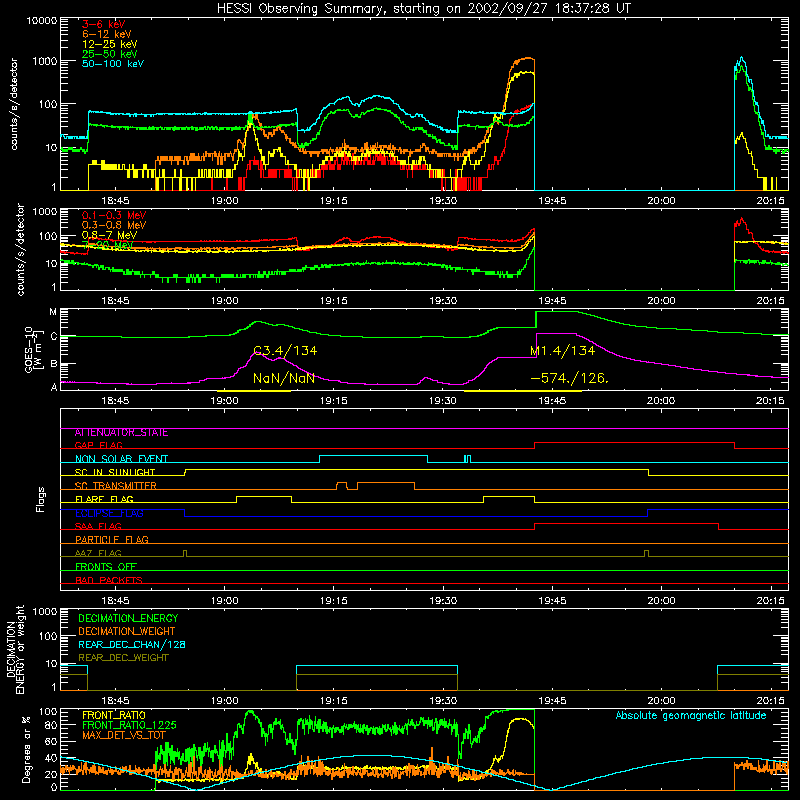Select the vertical Flags axis title
Viewport: 800px width, 800px height.
tap(40, 499)
